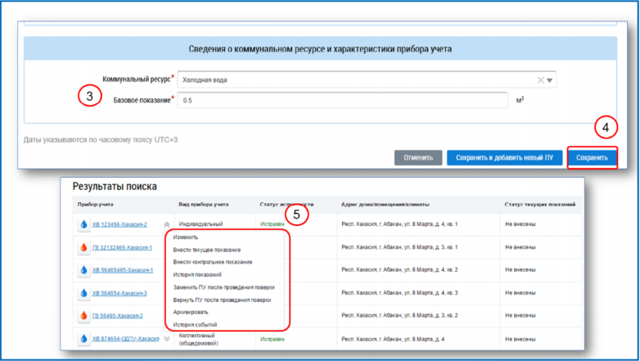Click the blue water drop icon for ХВ 123456-Хакасия-2
Screen dimensions: 640x361
pyautogui.click(x=84, y=224)
